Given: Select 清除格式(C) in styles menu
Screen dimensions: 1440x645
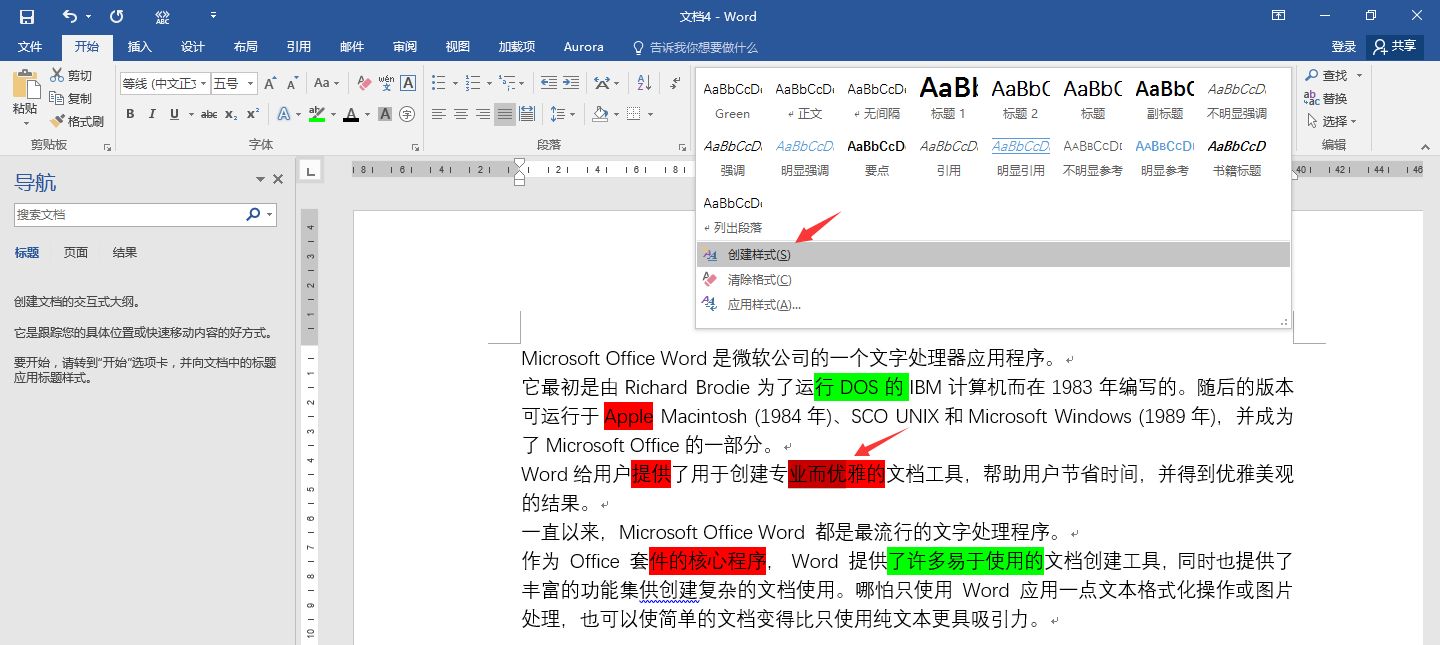Looking at the screenshot, I should [x=993, y=280].
